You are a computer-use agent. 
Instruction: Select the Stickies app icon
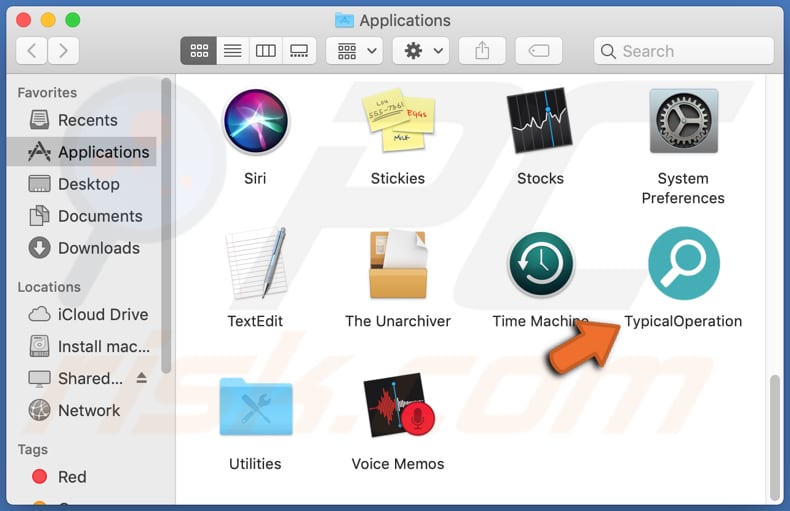pyautogui.click(x=398, y=120)
